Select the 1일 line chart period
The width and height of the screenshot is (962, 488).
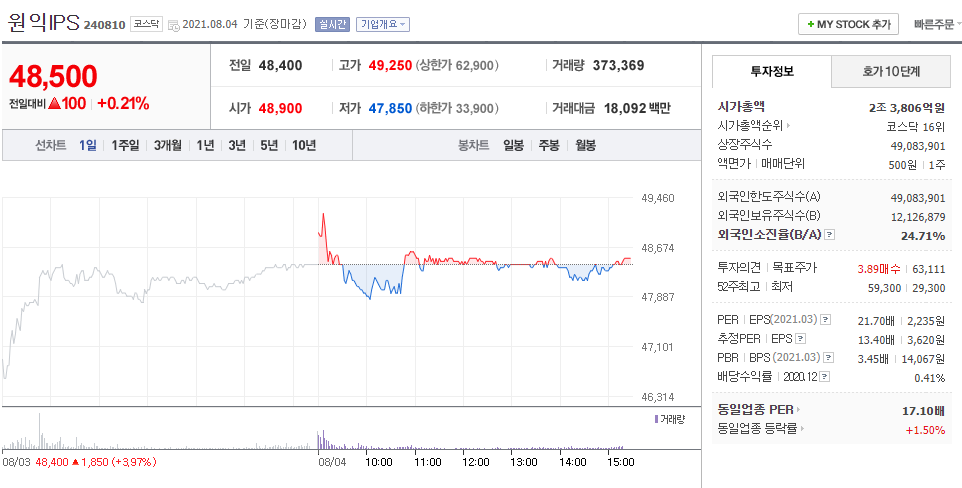[x=88, y=145]
